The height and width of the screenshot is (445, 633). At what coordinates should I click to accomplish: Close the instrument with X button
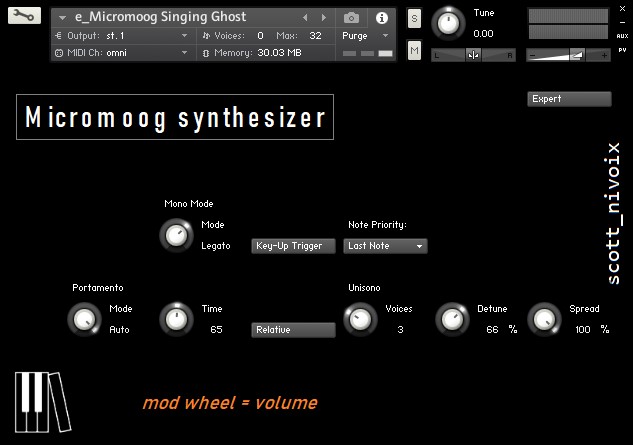click(622, 8)
